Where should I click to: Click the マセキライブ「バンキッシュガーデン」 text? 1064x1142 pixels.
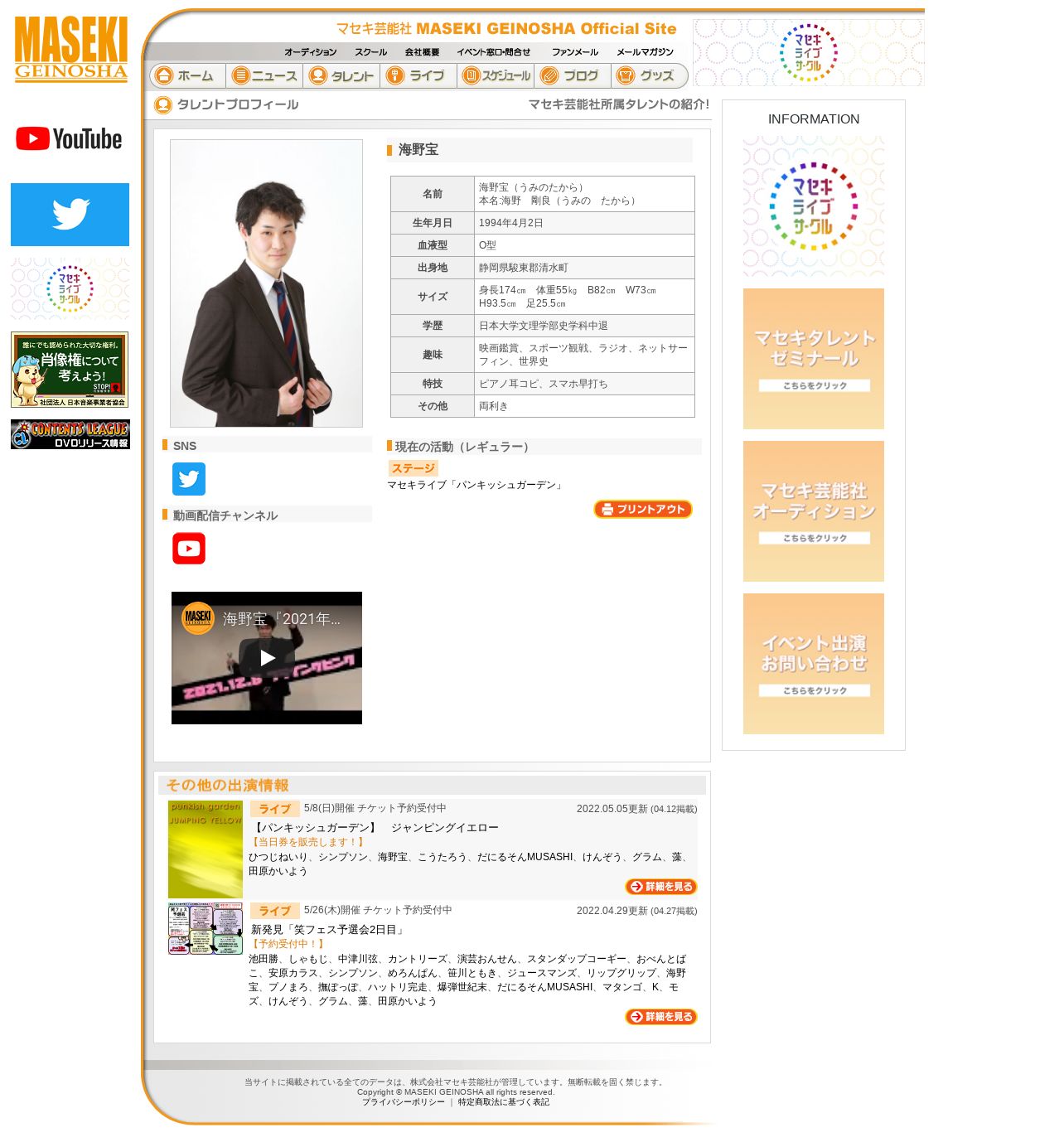(x=476, y=485)
